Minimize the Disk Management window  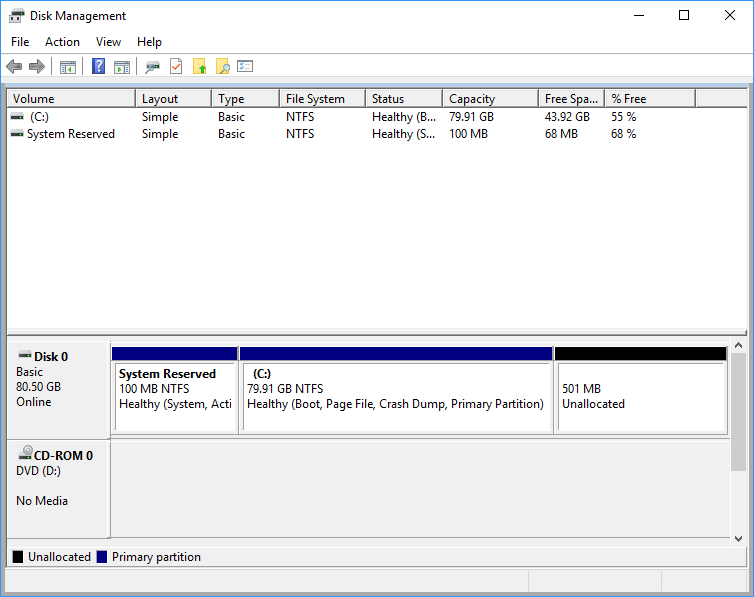coord(639,15)
